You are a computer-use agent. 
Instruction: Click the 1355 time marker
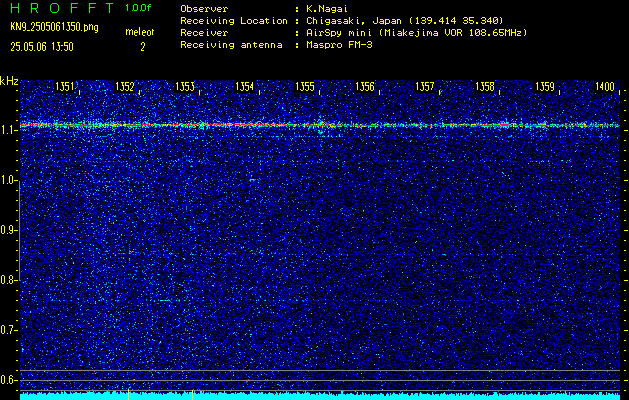pyautogui.click(x=304, y=87)
